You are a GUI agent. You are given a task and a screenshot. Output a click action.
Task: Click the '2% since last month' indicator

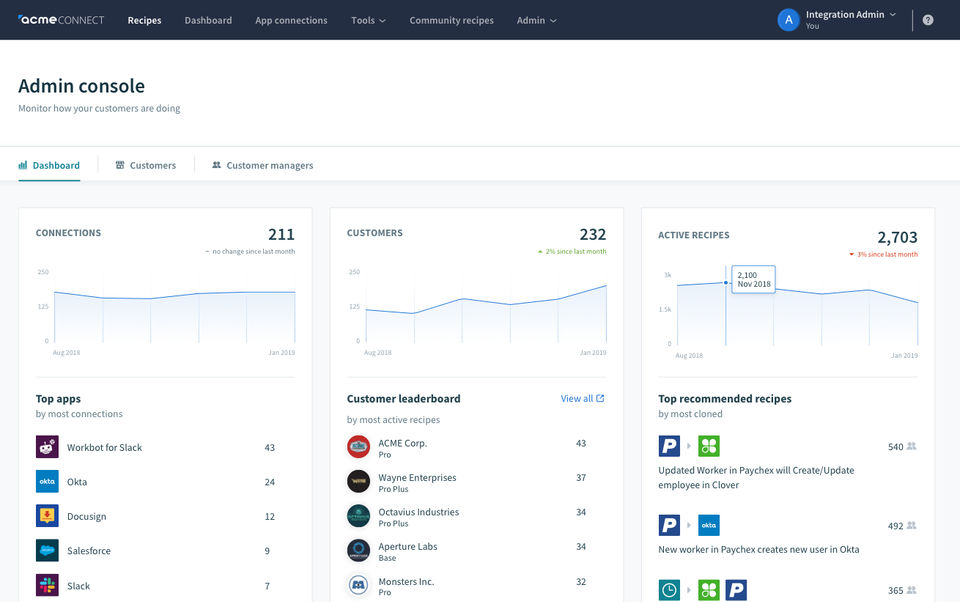(x=572, y=251)
